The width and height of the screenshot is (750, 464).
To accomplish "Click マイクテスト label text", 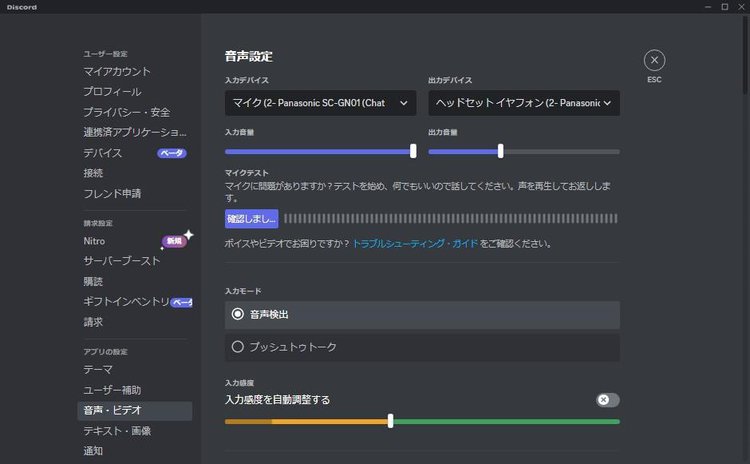I will [x=247, y=173].
